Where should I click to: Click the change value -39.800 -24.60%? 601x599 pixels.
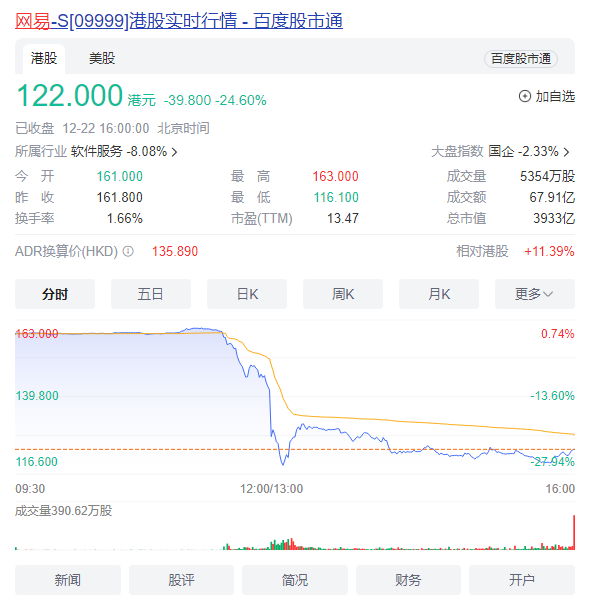[x=215, y=100]
